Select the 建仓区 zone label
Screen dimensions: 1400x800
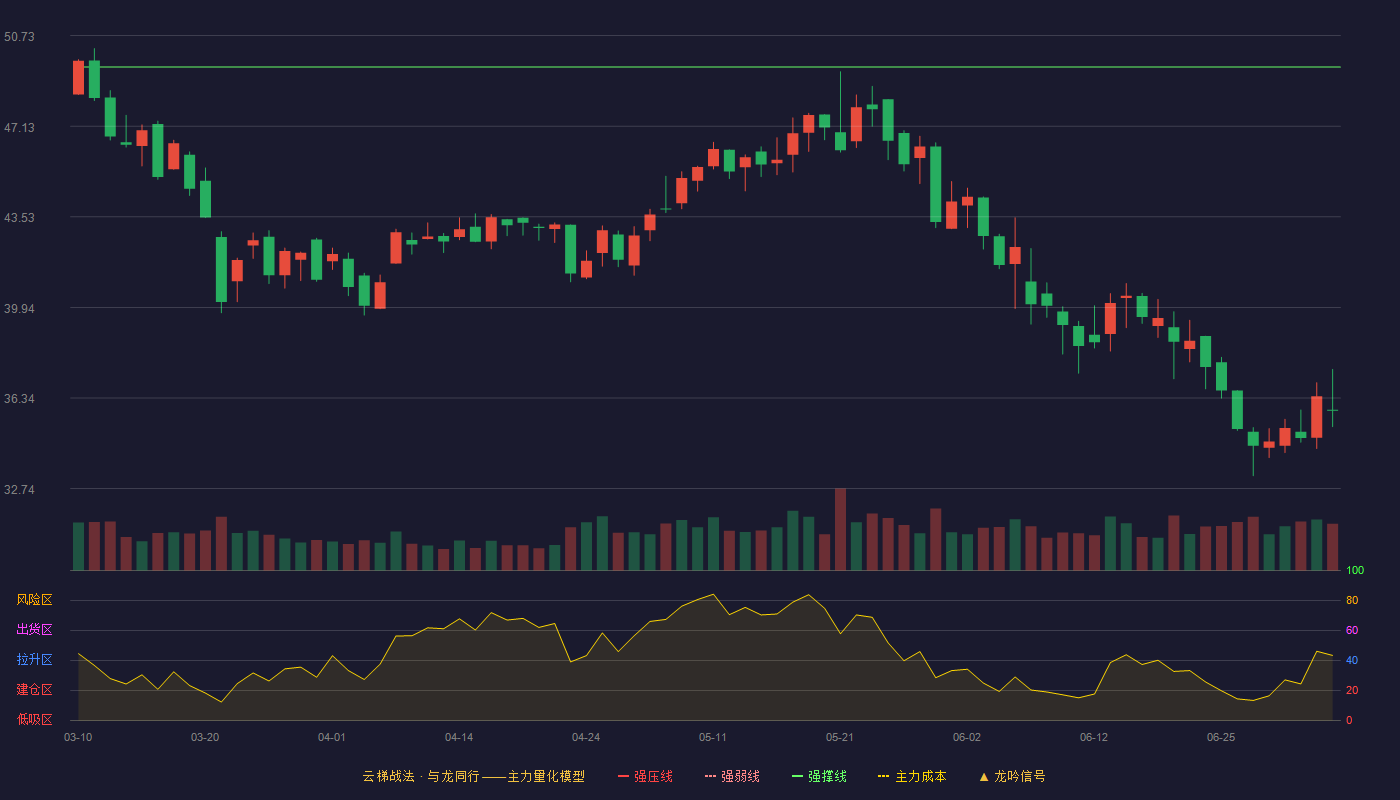[x=34, y=690]
